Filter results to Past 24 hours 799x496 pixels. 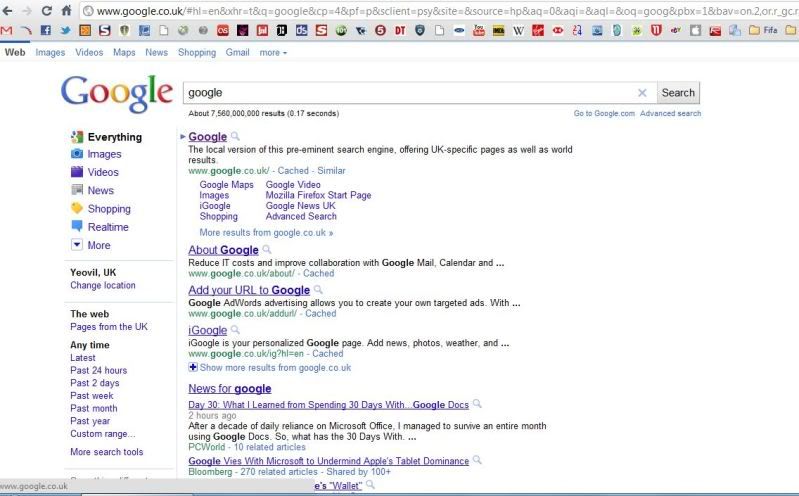pyautogui.click(x=99, y=371)
